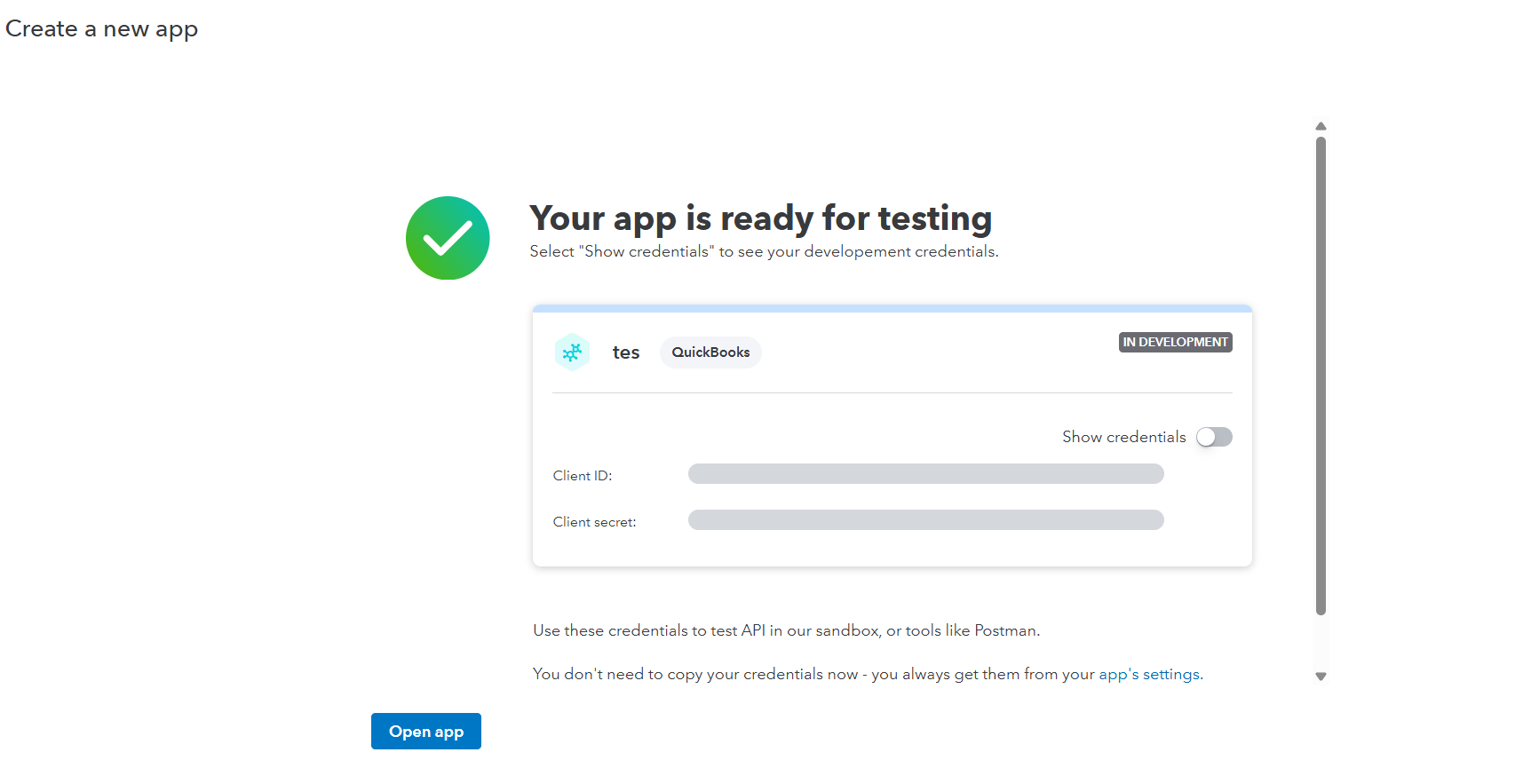Click the tes app hexagon logo
Screen dimensions: 1539x784
[572, 352]
